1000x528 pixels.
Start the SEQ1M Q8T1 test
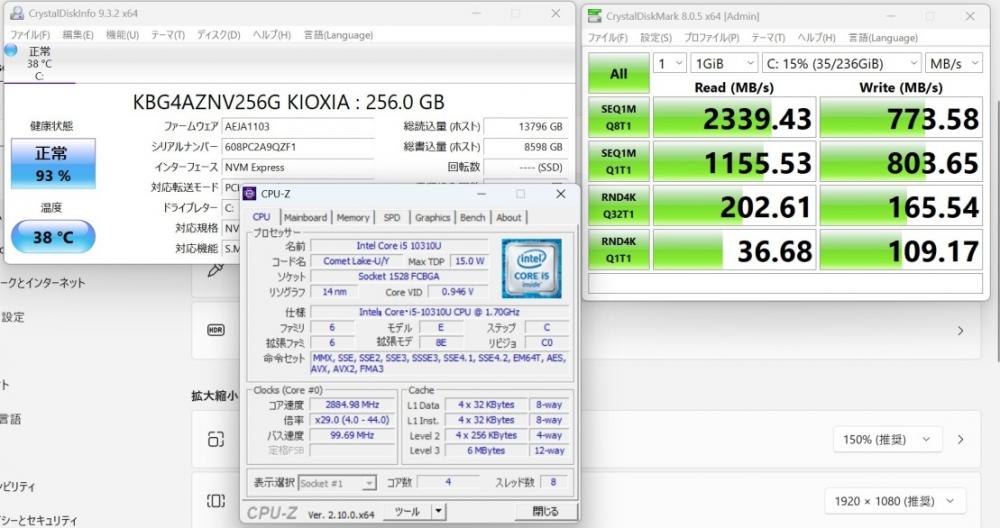pyautogui.click(x=619, y=117)
